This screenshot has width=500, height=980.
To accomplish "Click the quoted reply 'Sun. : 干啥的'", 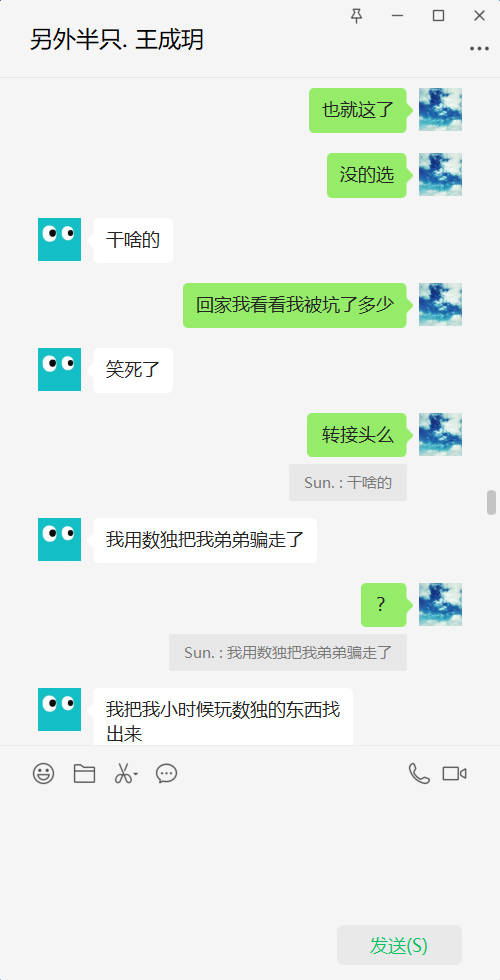I will pyautogui.click(x=348, y=482).
